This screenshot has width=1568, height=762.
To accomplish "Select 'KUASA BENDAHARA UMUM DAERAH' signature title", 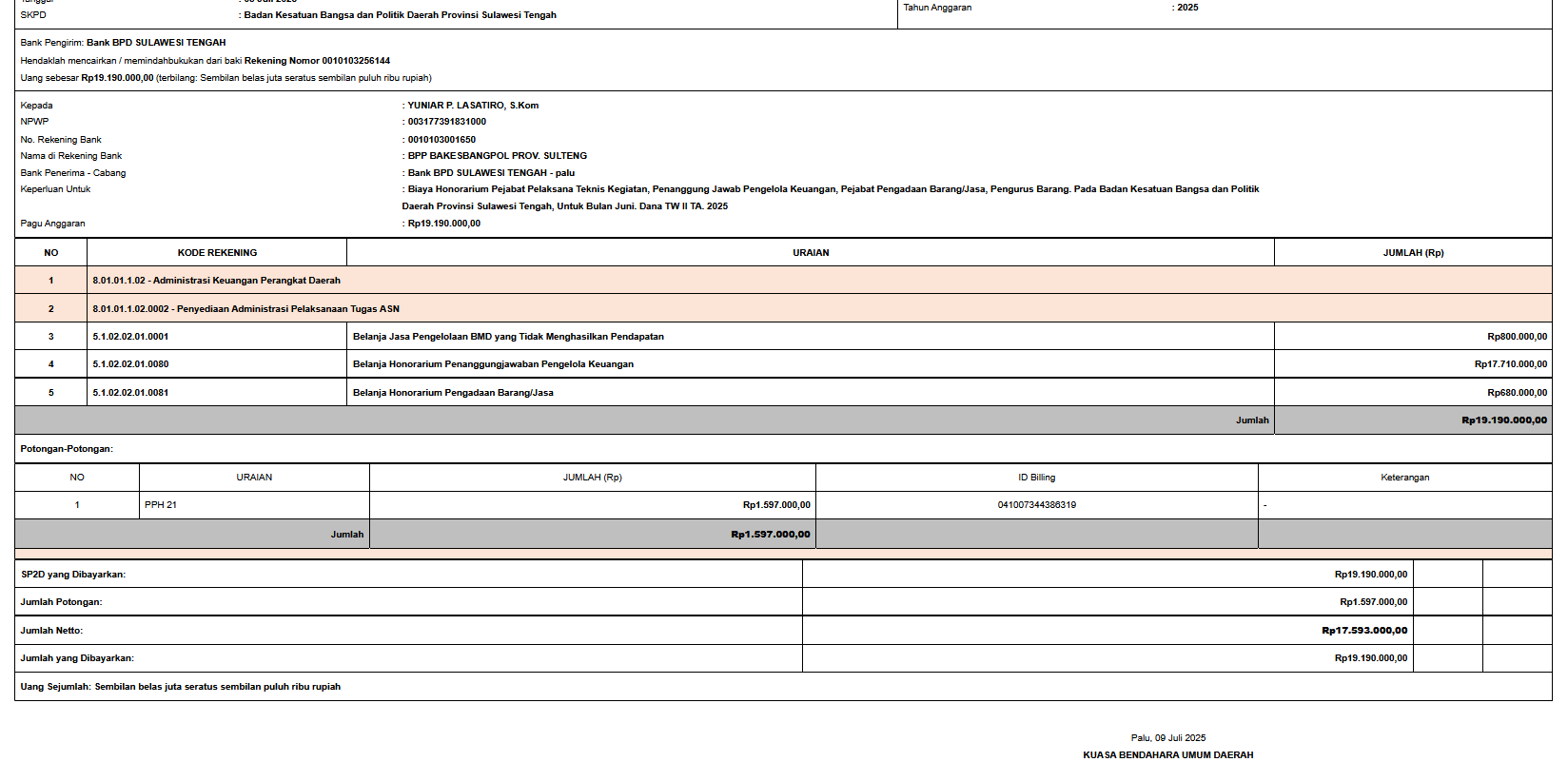I will tap(1168, 755).
